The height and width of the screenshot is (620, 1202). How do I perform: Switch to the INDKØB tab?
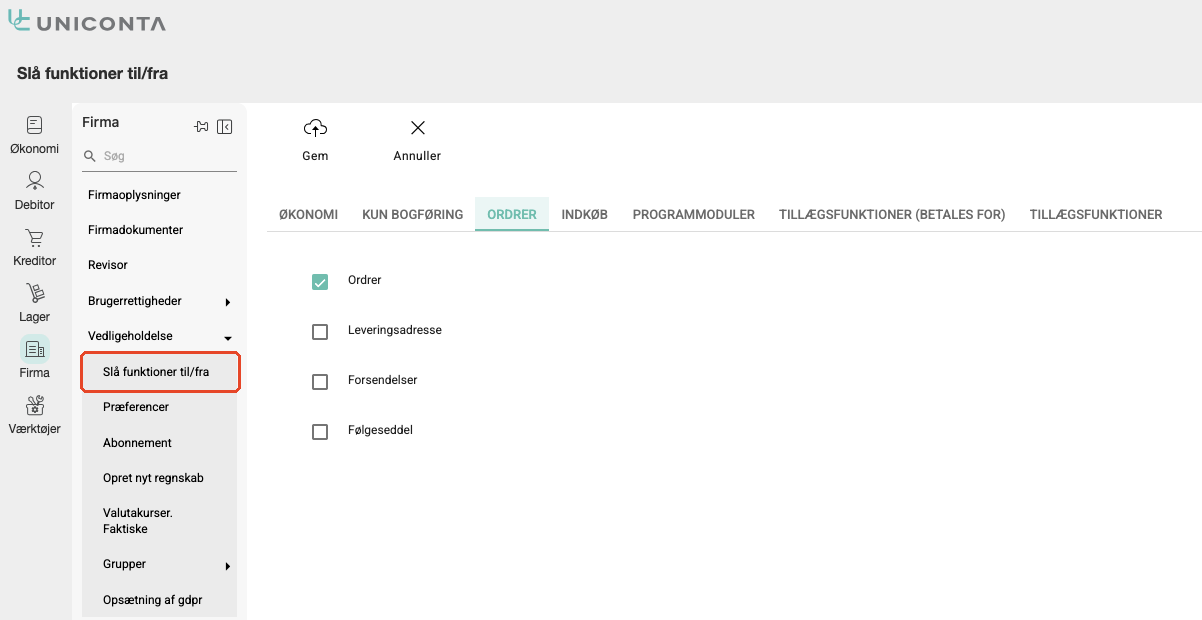[x=585, y=214]
